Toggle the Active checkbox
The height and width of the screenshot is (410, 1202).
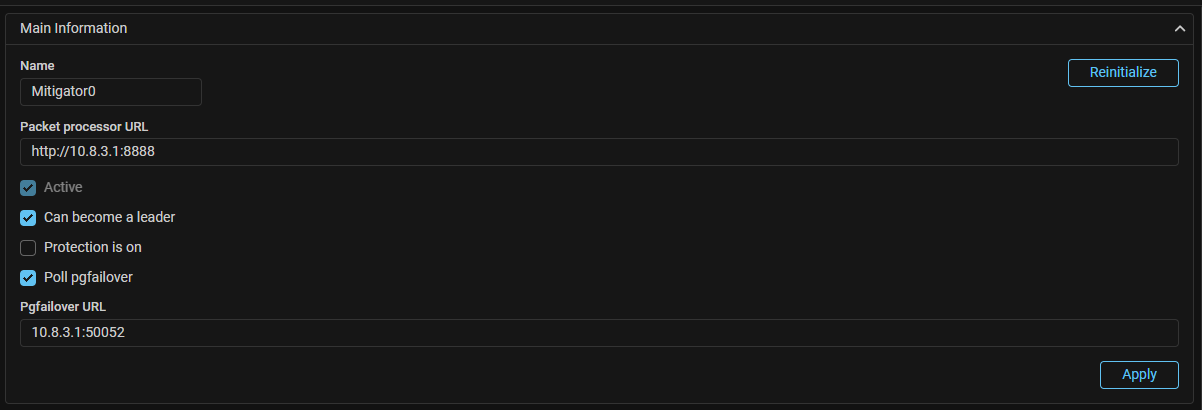click(28, 188)
